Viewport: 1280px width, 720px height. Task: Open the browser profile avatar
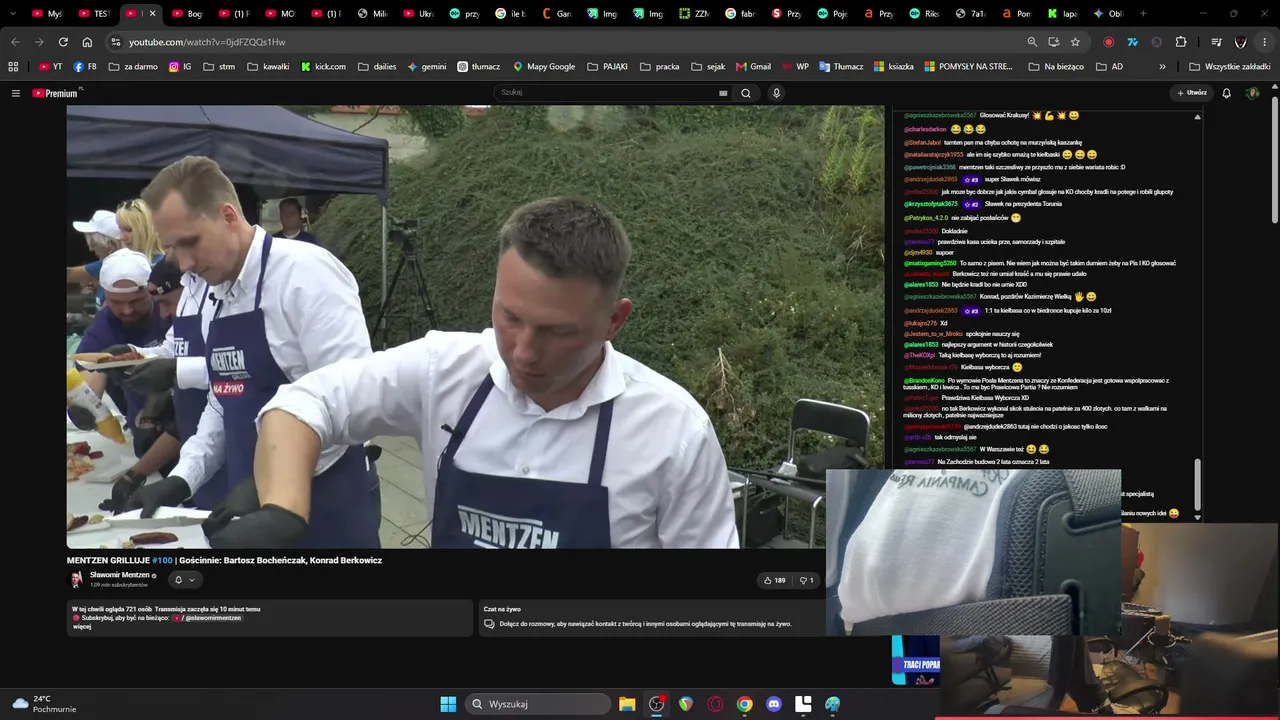coord(1241,42)
